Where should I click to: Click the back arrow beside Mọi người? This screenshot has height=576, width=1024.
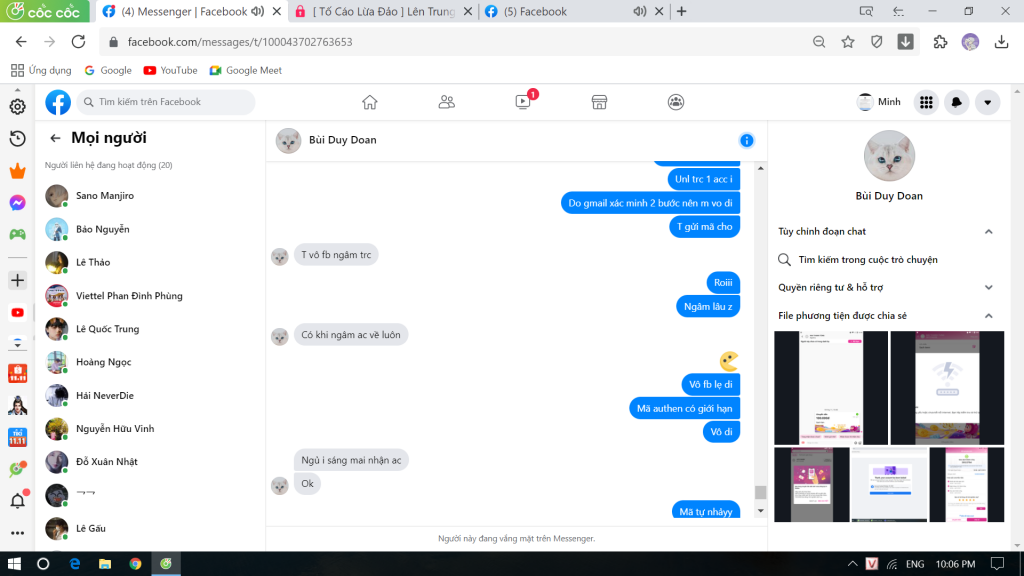[55, 138]
